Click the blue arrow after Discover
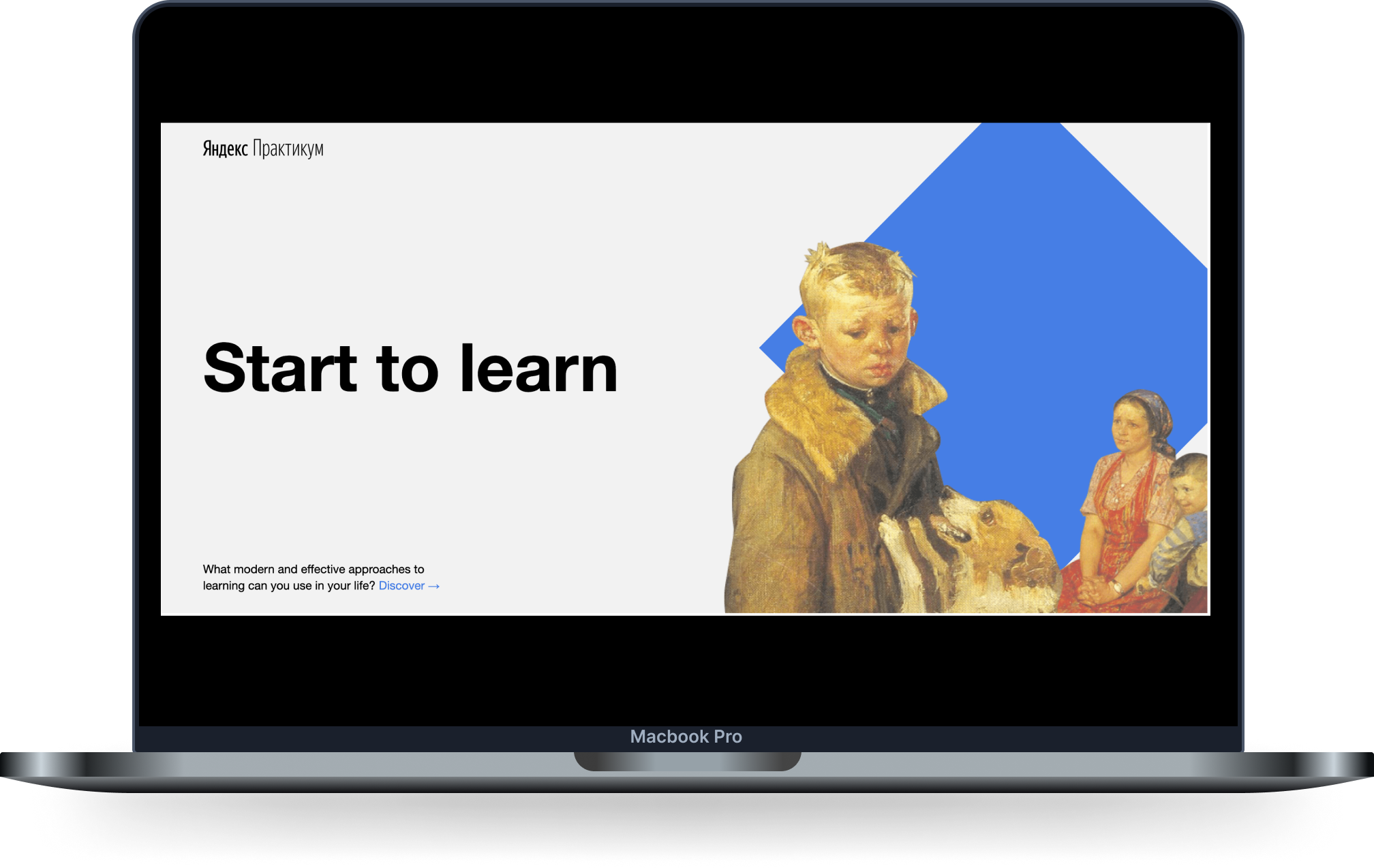This screenshot has height=868, width=1374. (434, 586)
